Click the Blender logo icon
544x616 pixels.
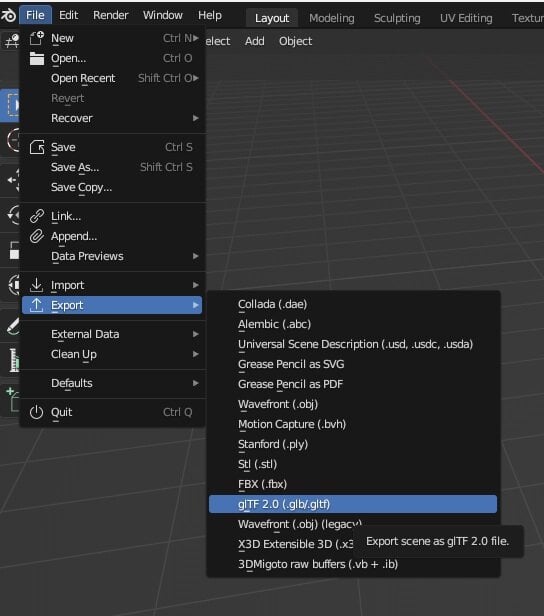point(8,15)
